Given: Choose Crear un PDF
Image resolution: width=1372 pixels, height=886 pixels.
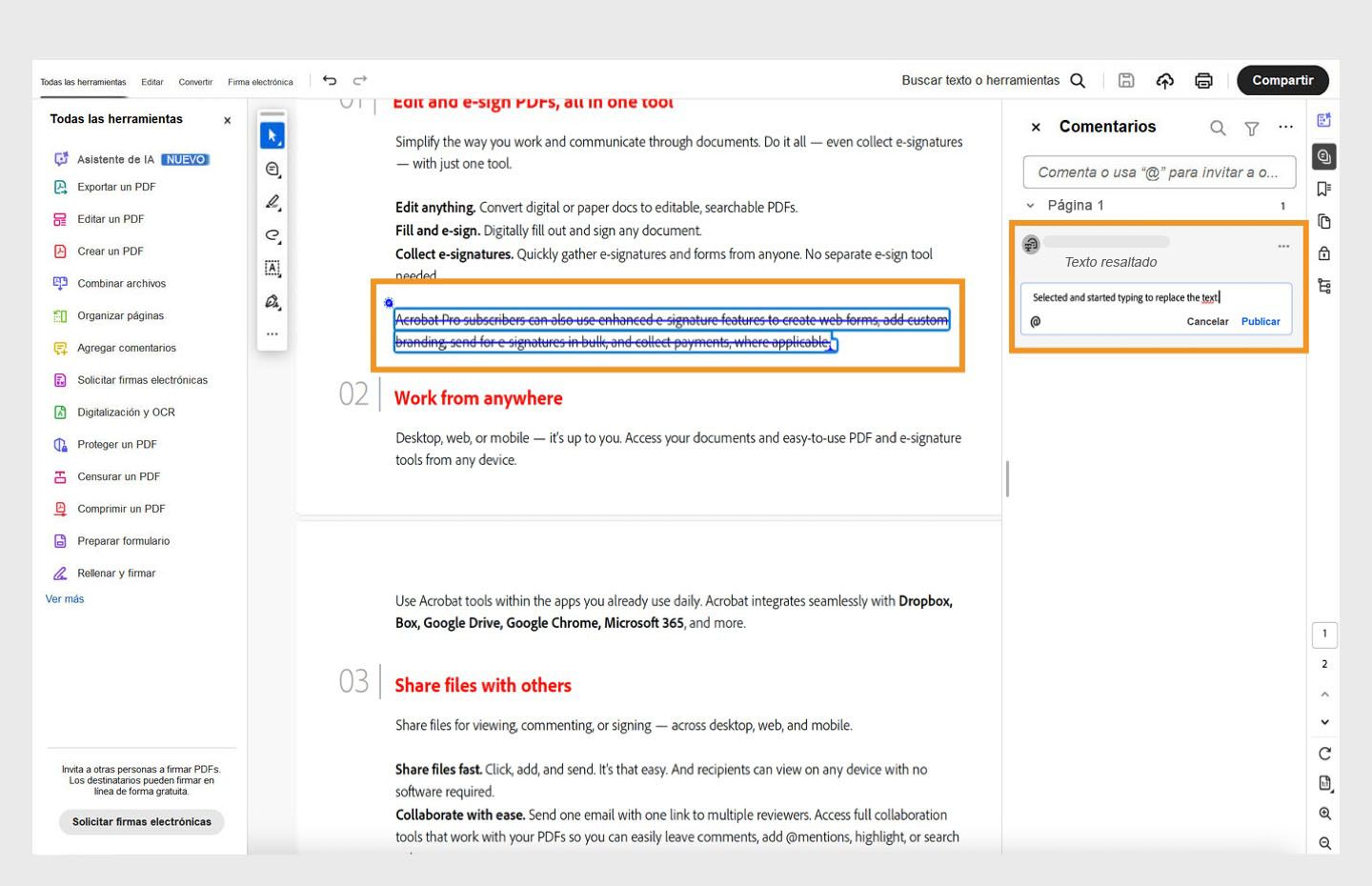Looking at the screenshot, I should tap(98, 252).
